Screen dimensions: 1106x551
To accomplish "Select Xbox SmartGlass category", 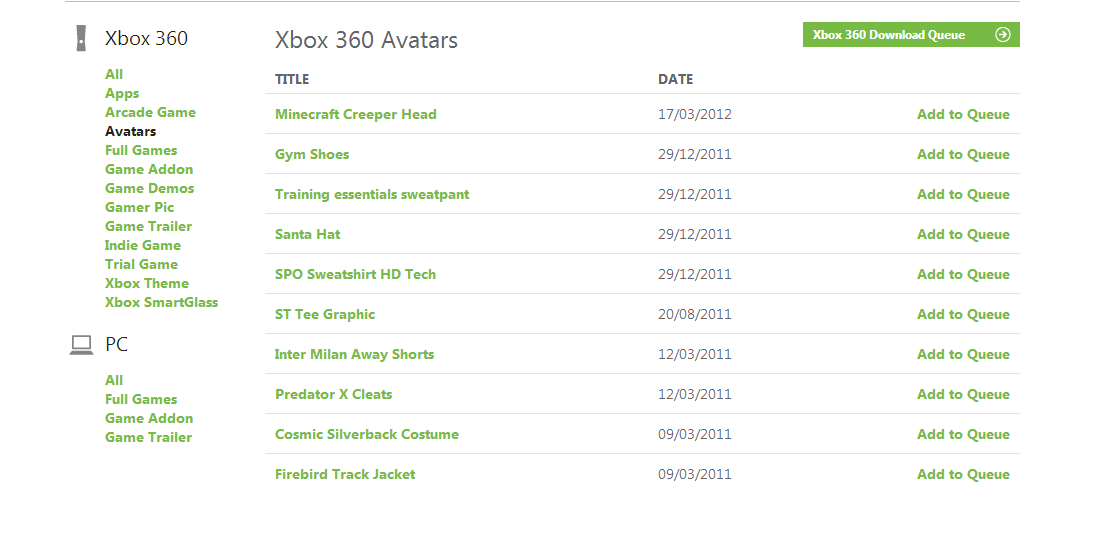I will tap(161, 302).
